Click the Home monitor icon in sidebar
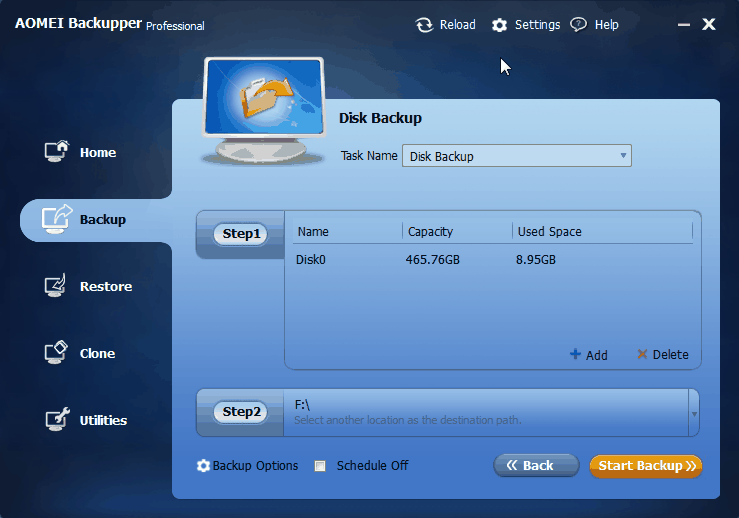 (x=57, y=151)
